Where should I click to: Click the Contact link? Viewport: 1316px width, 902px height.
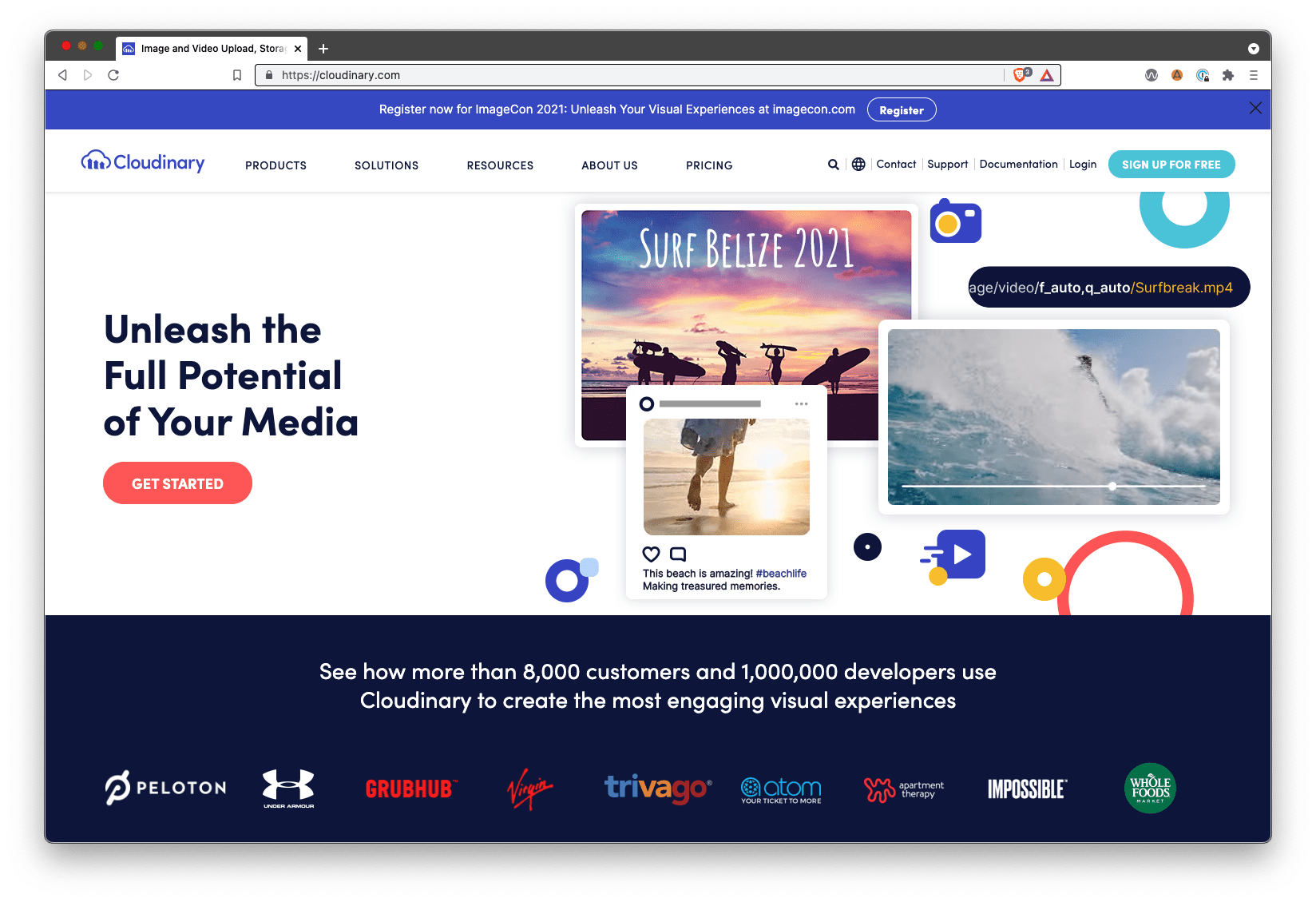point(896,164)
